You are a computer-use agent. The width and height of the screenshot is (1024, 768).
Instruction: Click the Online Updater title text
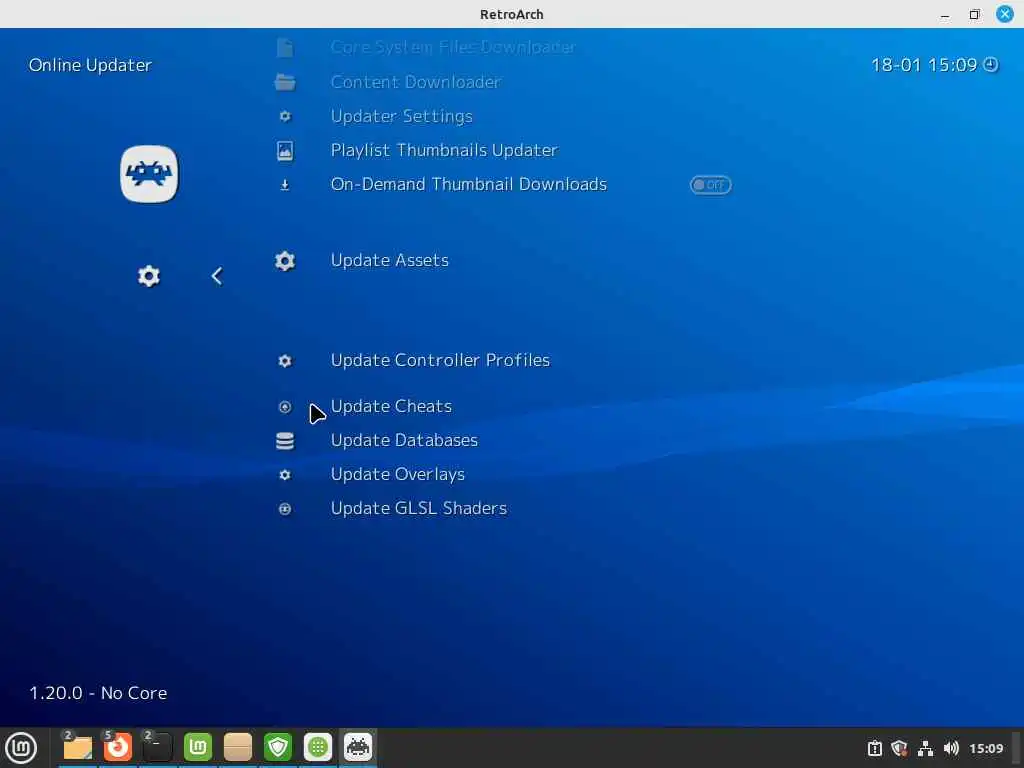[90, 65]
